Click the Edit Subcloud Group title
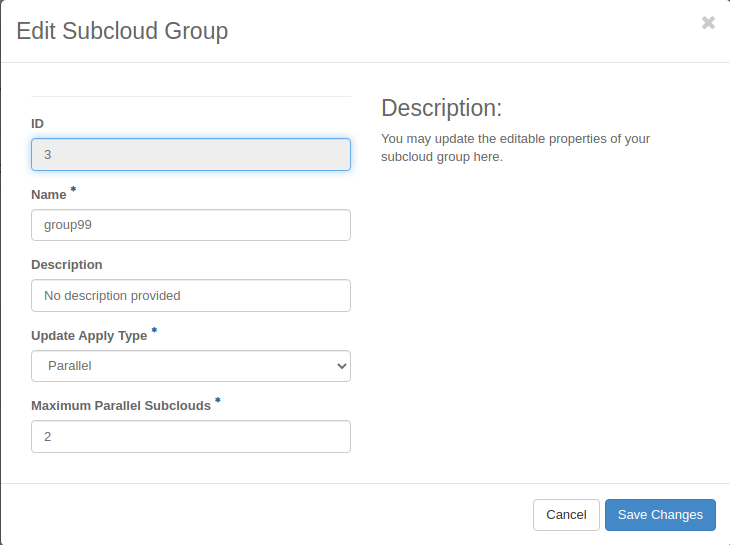 tap(122, 31)
